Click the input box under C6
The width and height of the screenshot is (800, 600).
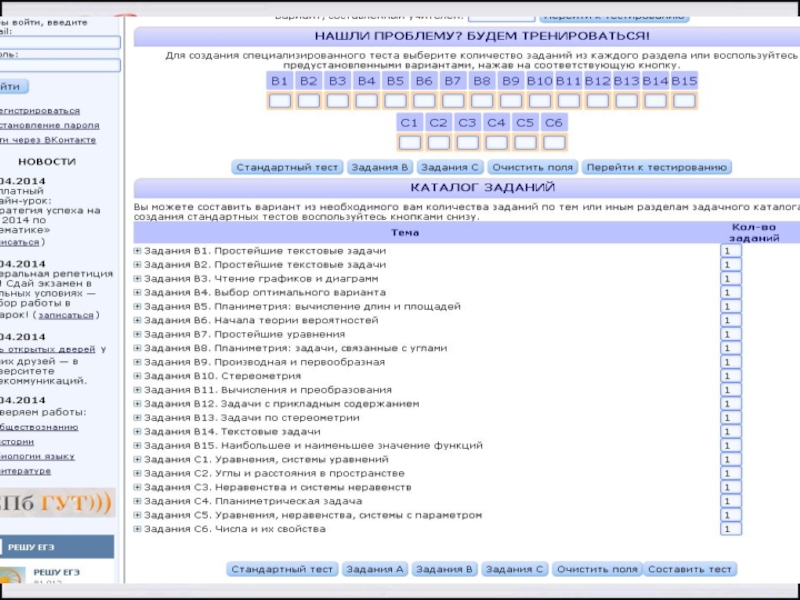(x=554, y=142)
